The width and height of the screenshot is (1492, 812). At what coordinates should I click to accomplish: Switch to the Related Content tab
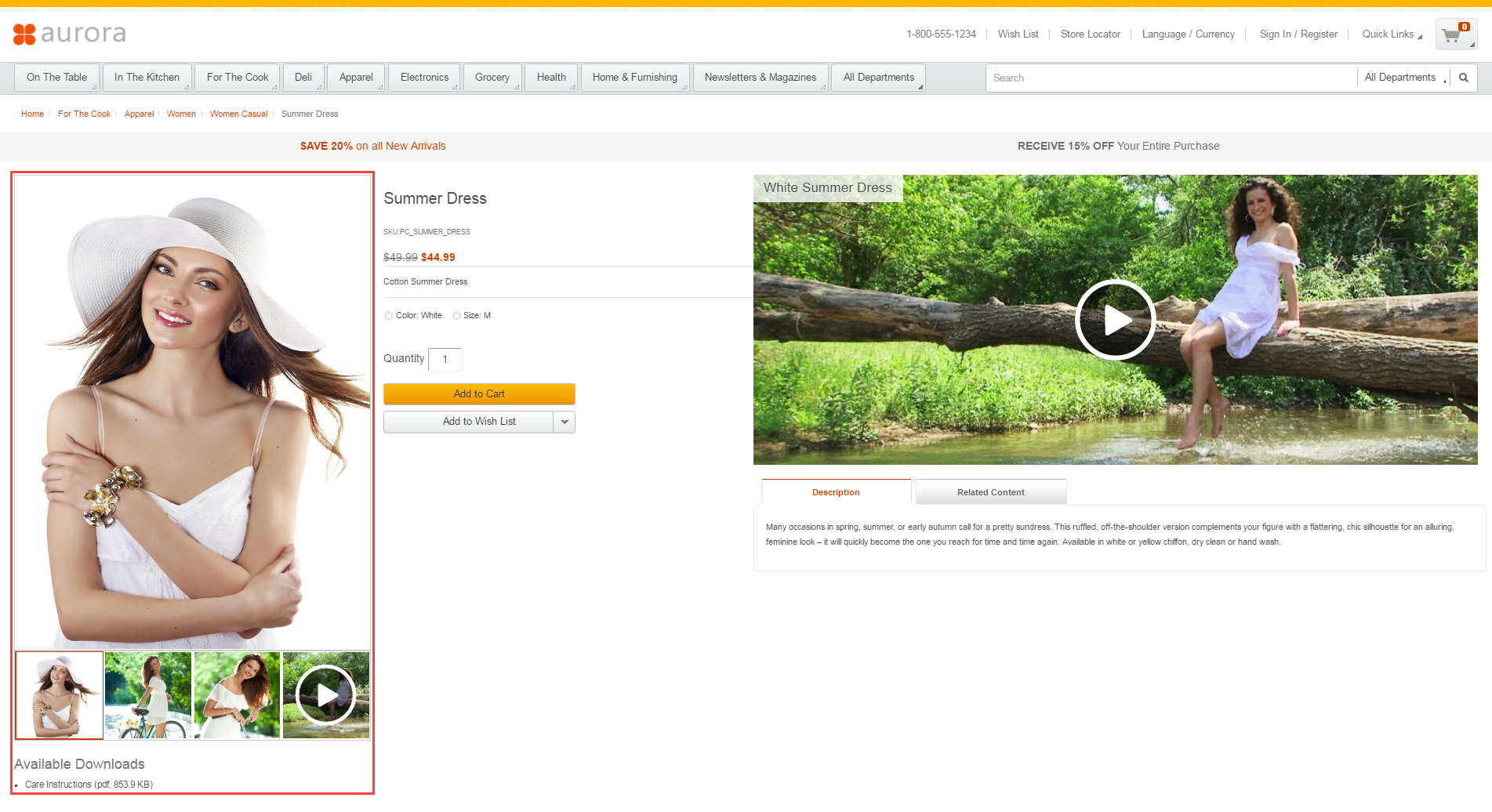pos(990,491)
